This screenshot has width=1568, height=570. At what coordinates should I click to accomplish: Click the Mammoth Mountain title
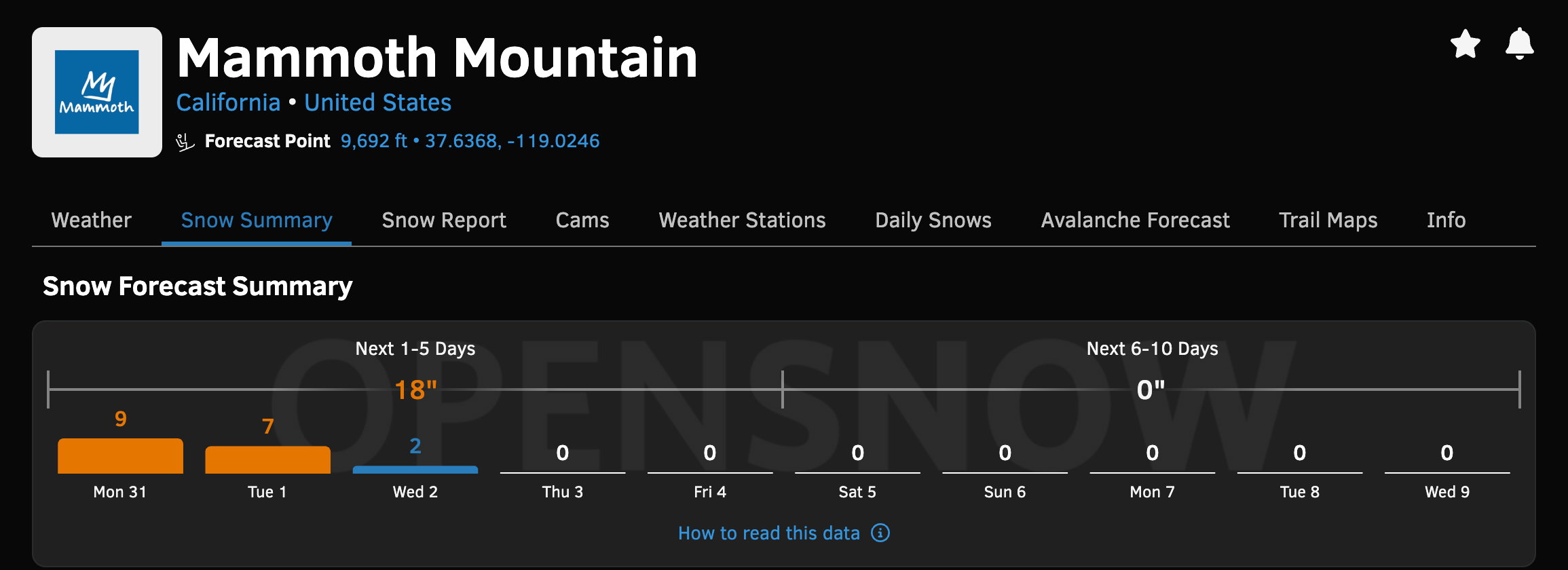click(x=437, y=58)
